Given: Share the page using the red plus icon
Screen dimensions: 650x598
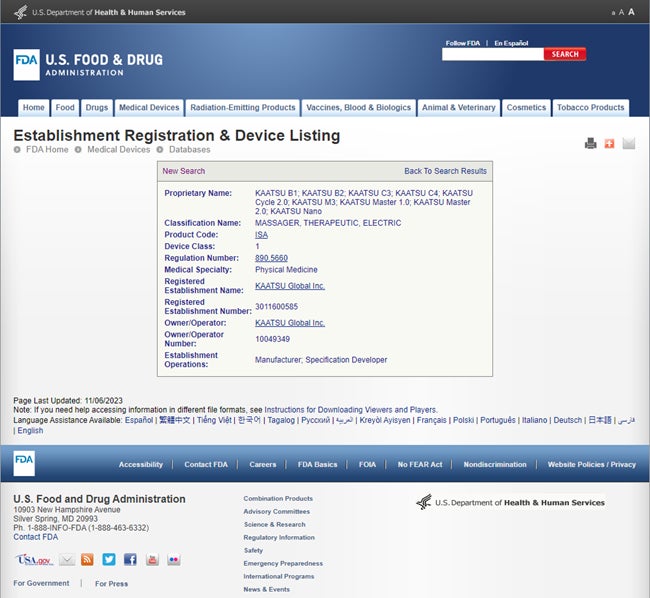Looking at the screenshot, I should (x=609, y=143).
